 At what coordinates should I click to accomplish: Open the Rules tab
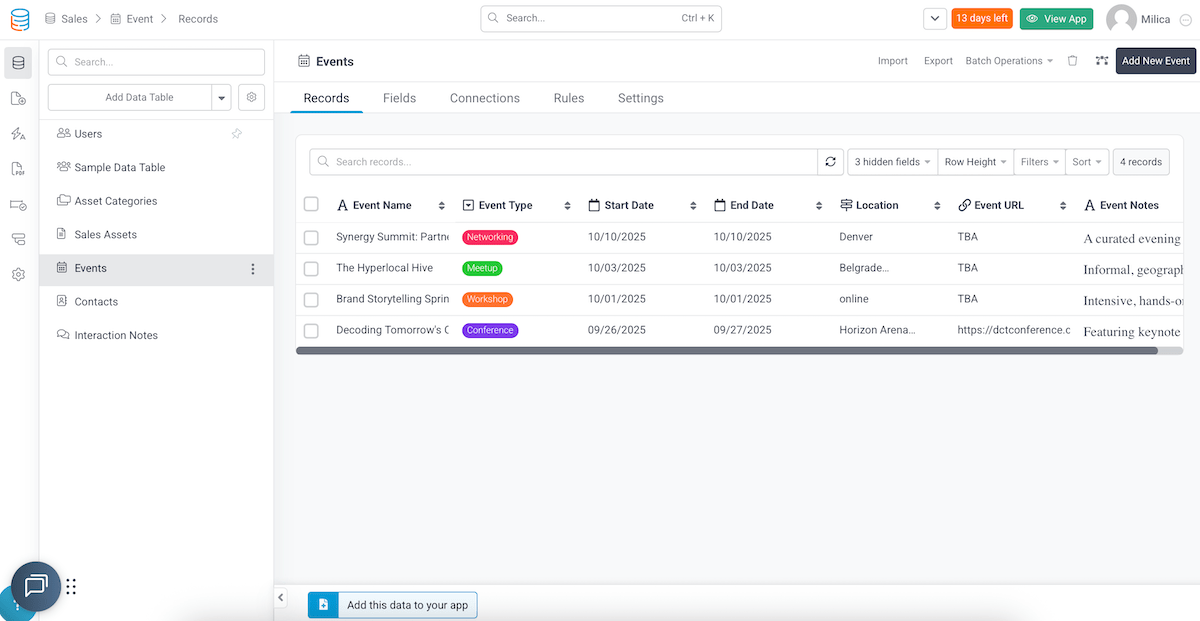[568, 97]
